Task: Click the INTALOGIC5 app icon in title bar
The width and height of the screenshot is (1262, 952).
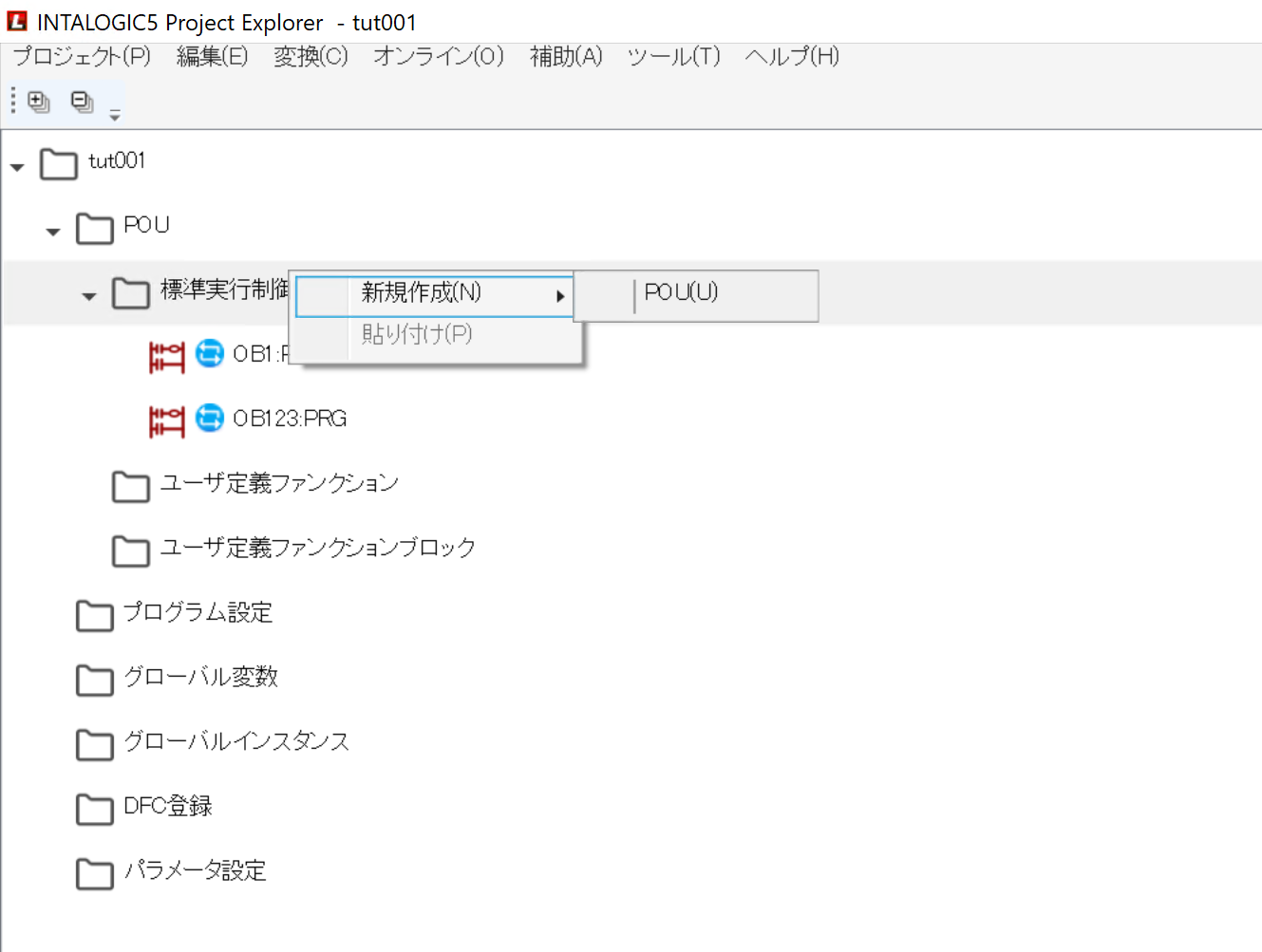Action: pos(17,21)
